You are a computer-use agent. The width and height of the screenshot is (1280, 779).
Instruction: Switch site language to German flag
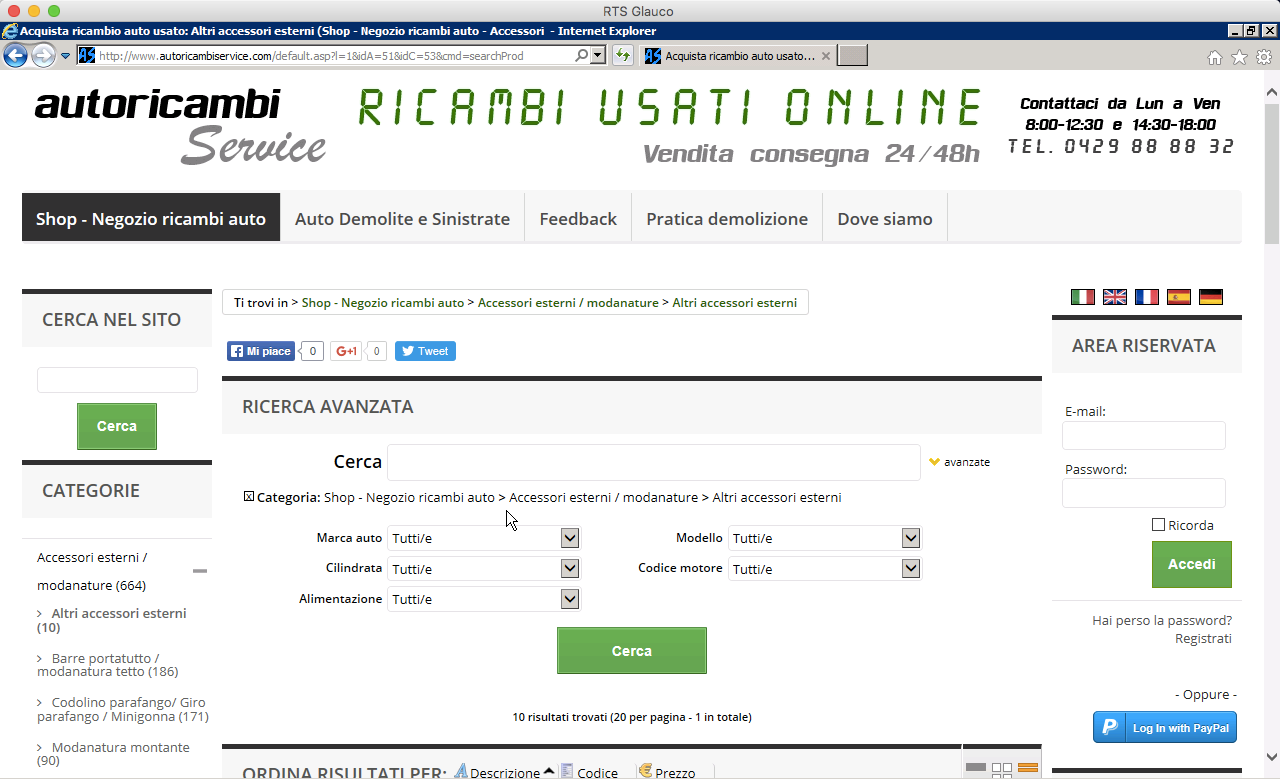click(1211, 297)
